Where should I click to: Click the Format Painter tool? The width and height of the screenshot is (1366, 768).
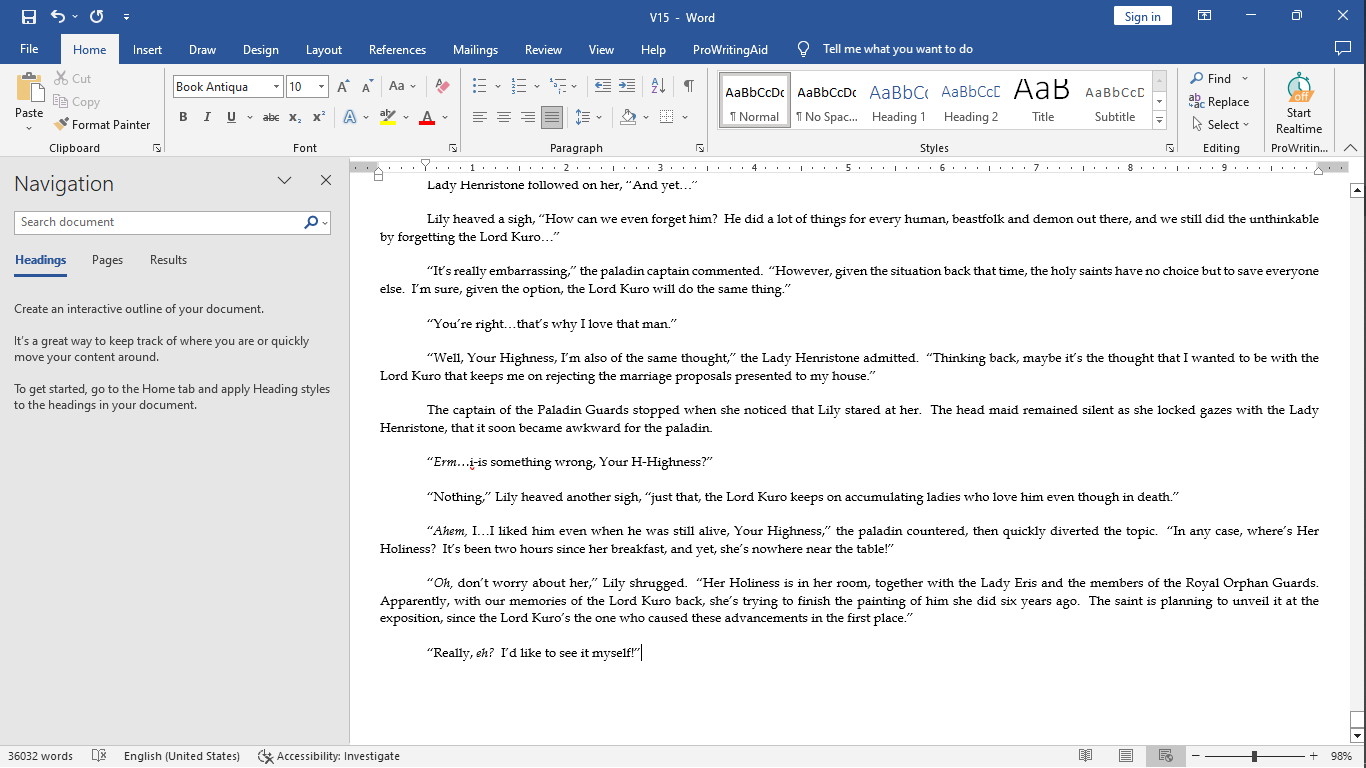coord(102,125)
